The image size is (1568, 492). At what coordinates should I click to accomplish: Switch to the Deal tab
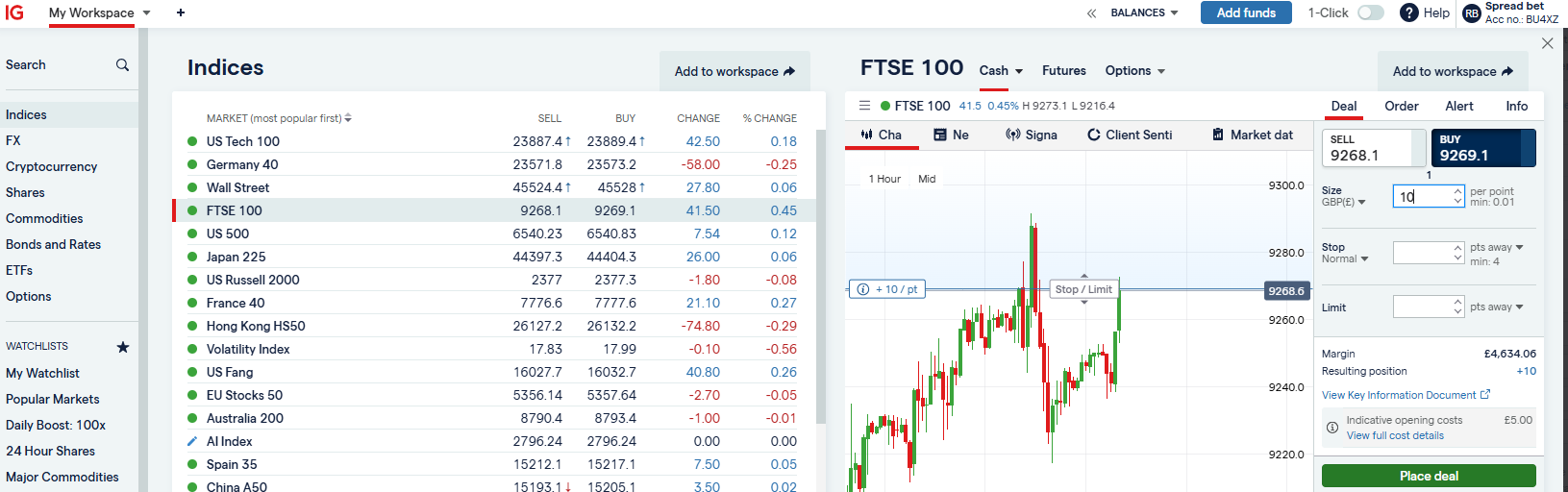(x=1344, y=106)
